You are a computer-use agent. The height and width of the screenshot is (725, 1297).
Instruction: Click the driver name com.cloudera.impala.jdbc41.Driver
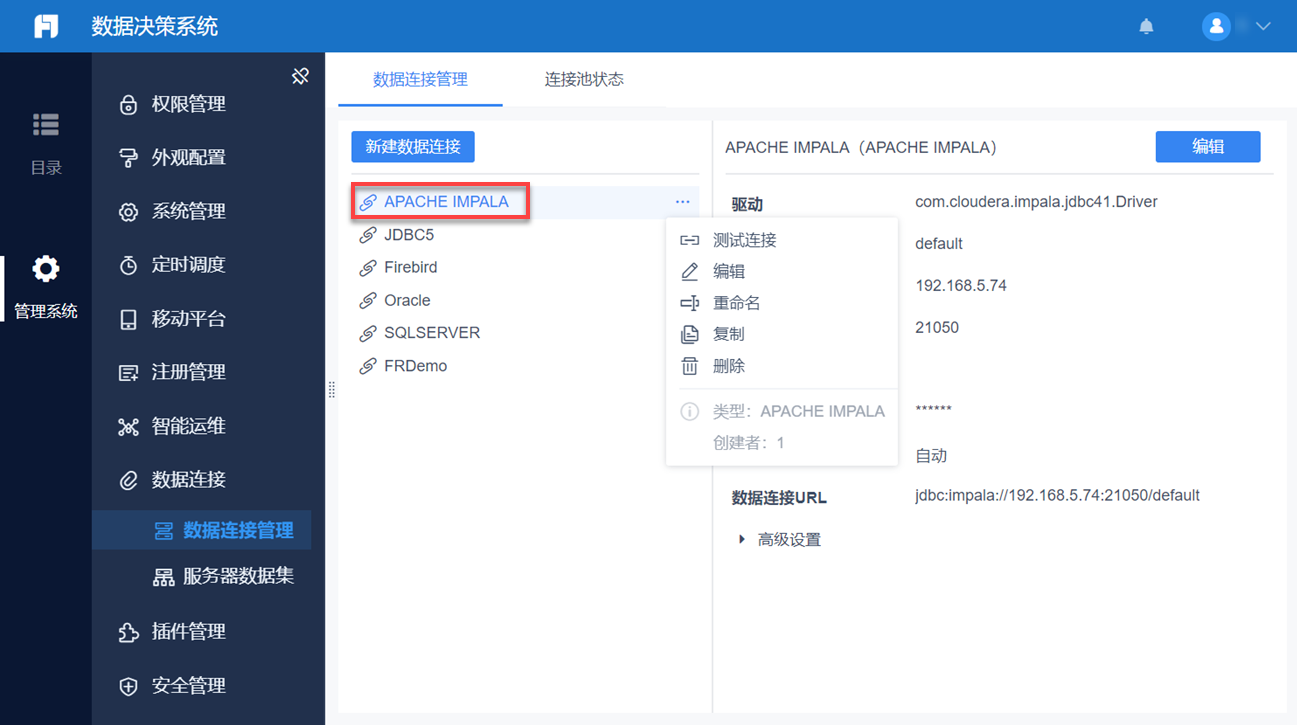point(1036,202)
